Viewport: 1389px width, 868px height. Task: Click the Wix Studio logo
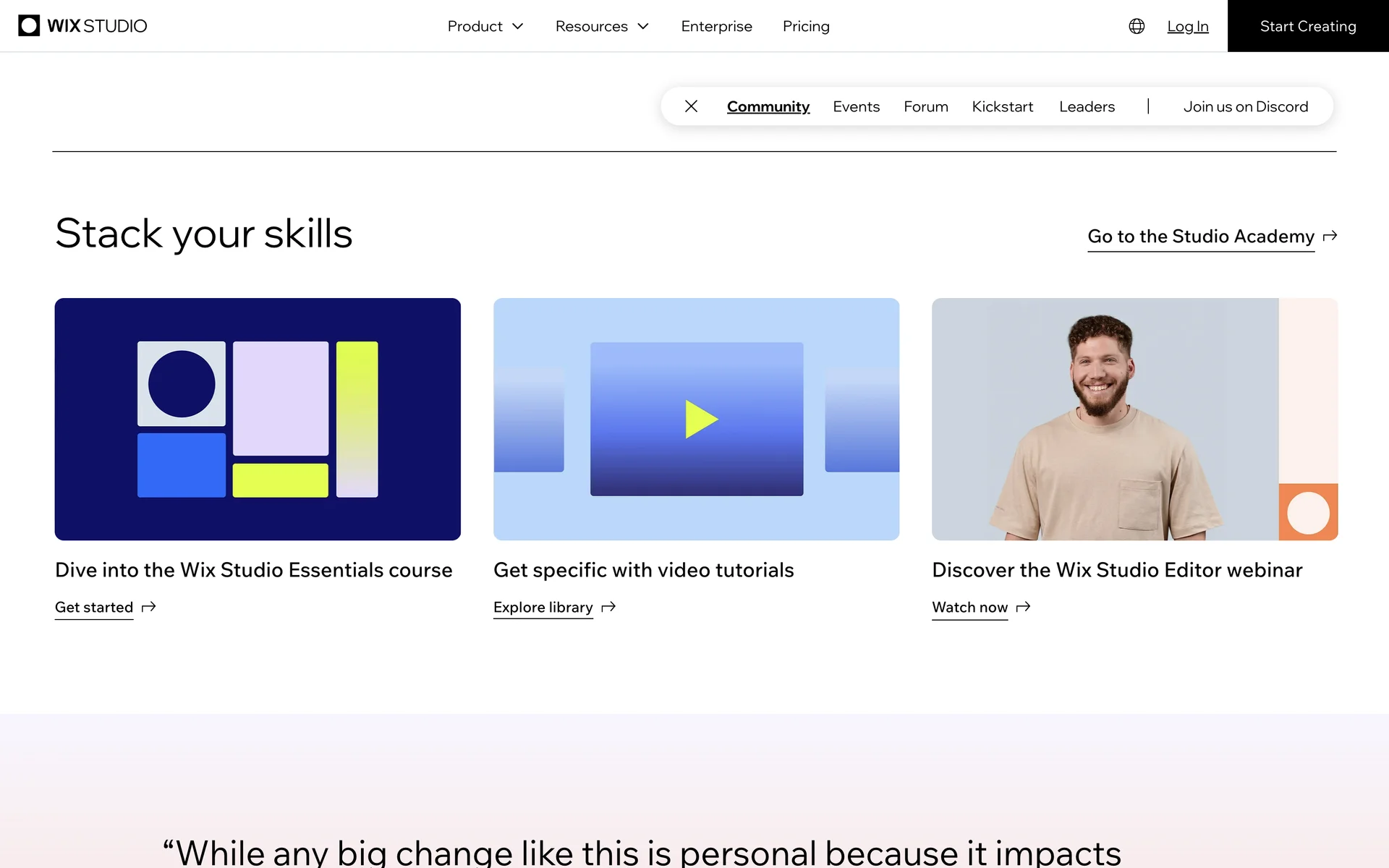tap(82, 26)
